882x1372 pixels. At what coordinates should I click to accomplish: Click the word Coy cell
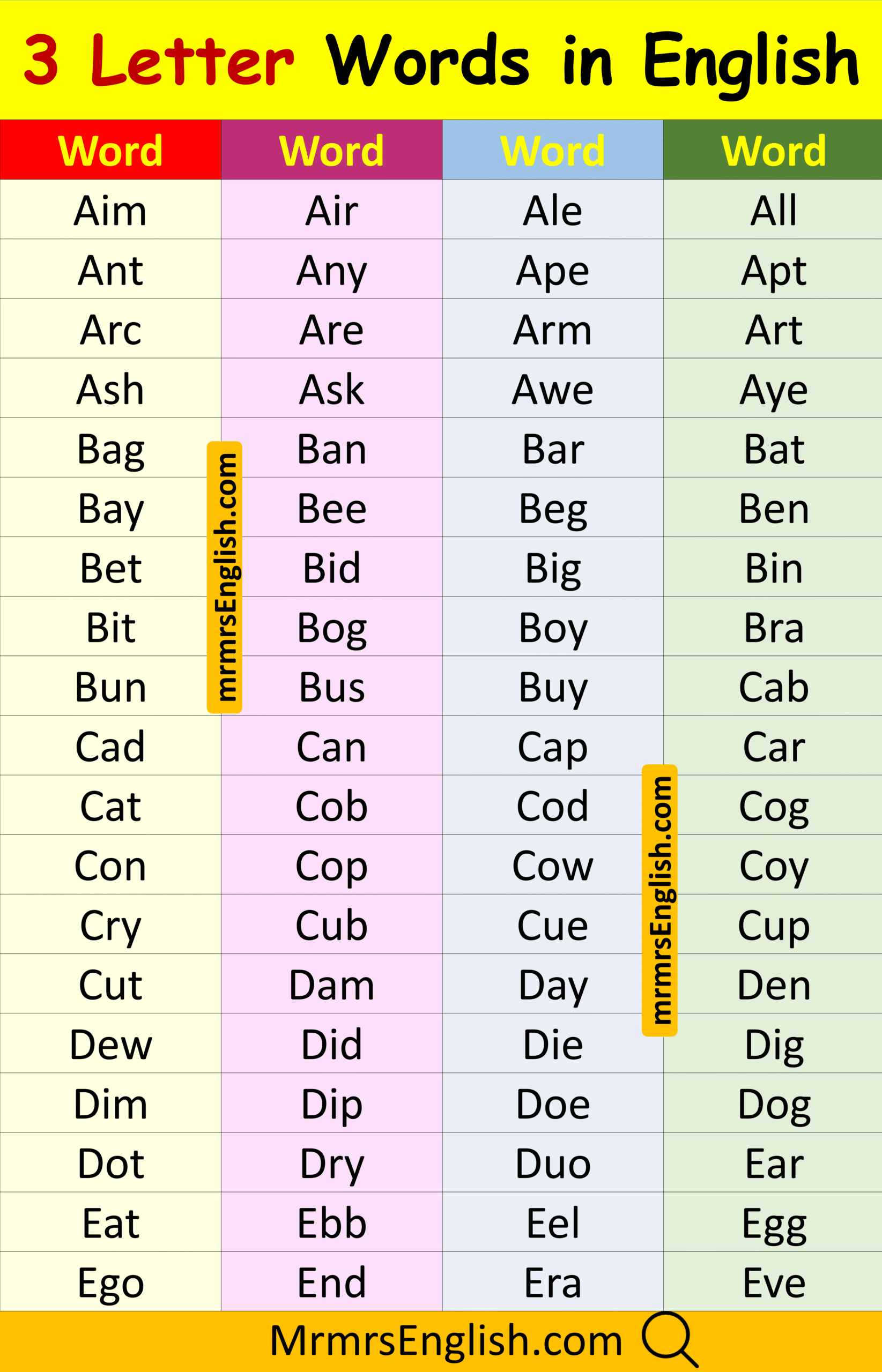(773, 866)
